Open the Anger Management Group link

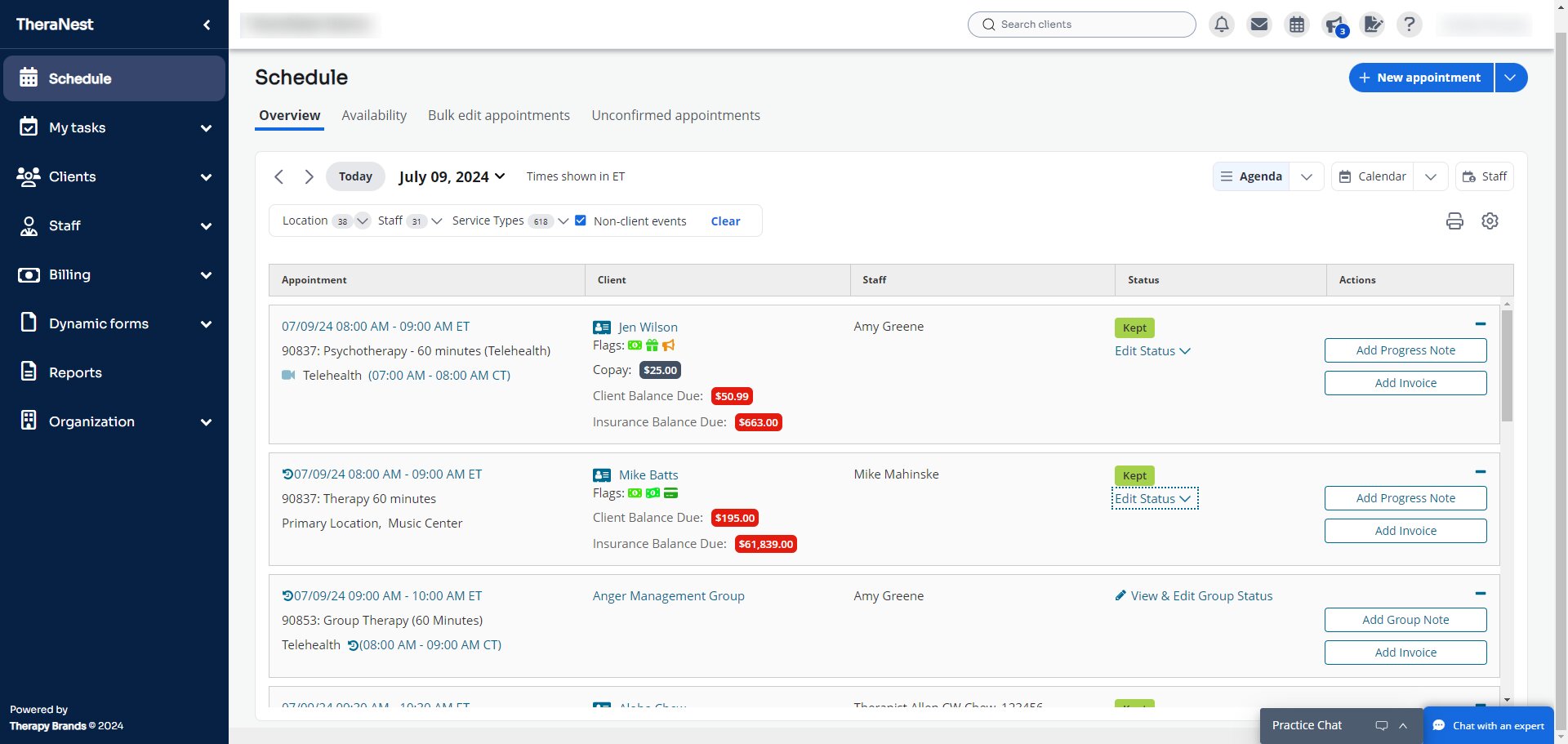[668, 596]
